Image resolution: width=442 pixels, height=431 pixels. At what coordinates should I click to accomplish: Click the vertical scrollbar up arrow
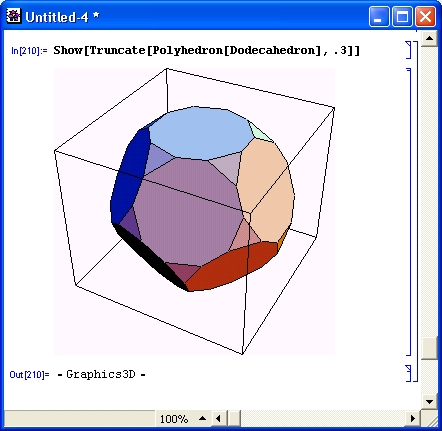click(x=429, y=39)
